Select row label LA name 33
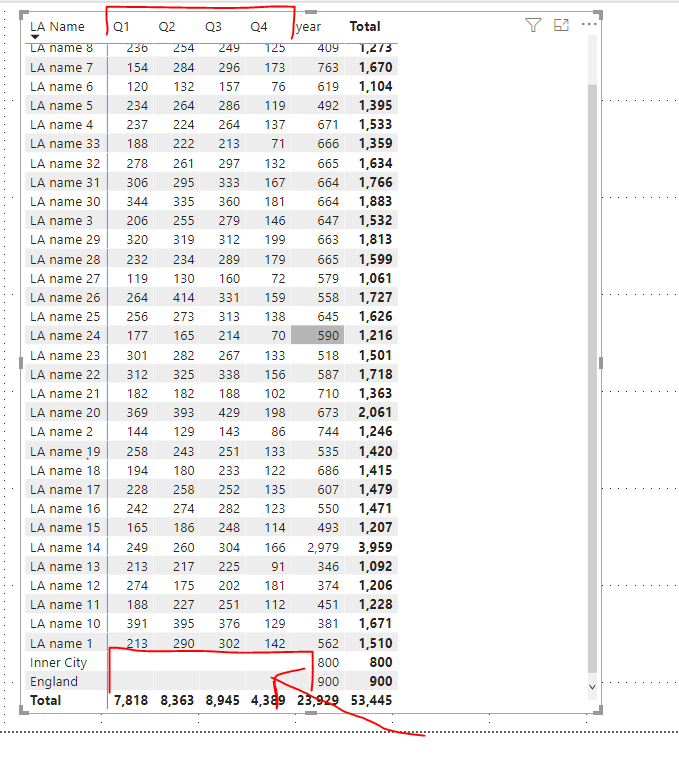The width and height of the screenshot is (679, 764). 65,143
